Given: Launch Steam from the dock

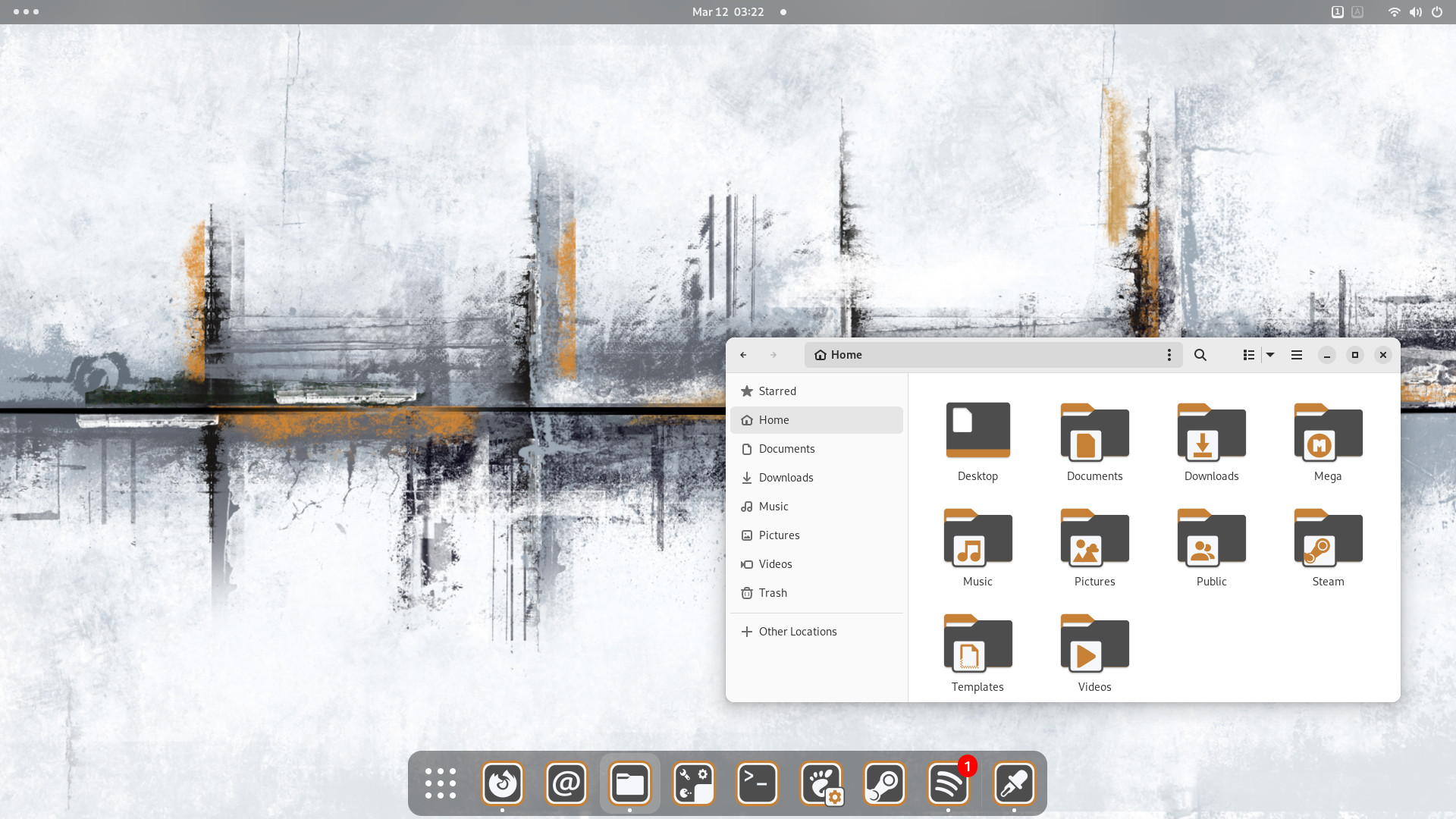Looking at the screenshot, I should 885,783.
